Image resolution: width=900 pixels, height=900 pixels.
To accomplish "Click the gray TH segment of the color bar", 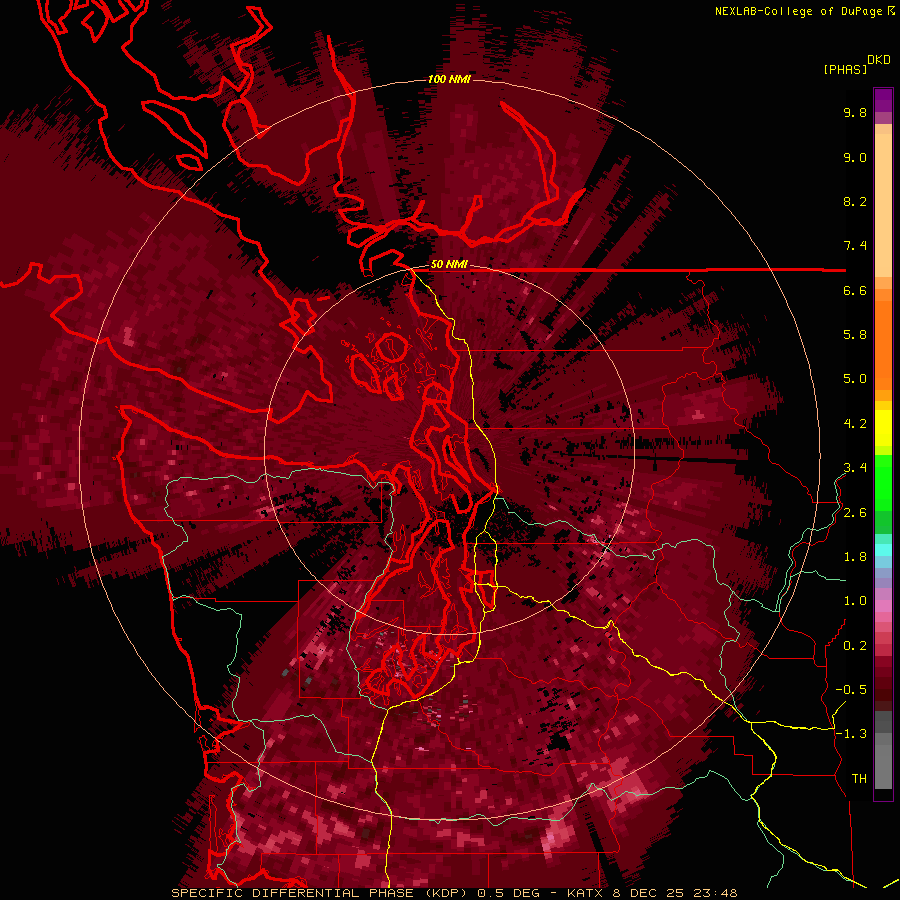I will coord(883,766).
